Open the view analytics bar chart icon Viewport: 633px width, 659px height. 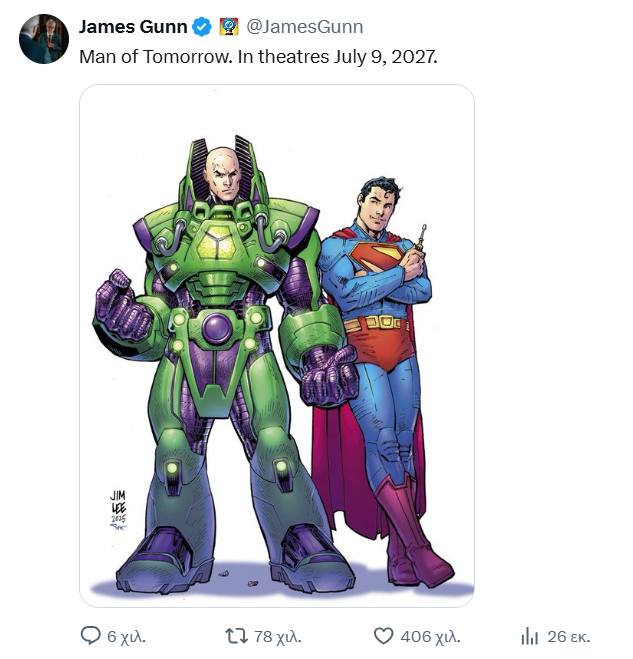(x=530, y=636)
